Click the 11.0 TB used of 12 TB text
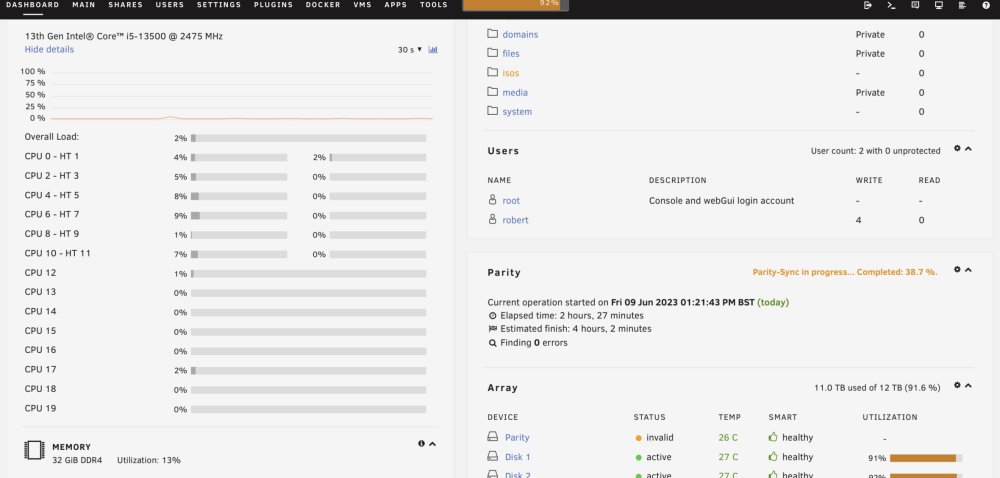1000x478 pixels. click(x=877, y=387)
